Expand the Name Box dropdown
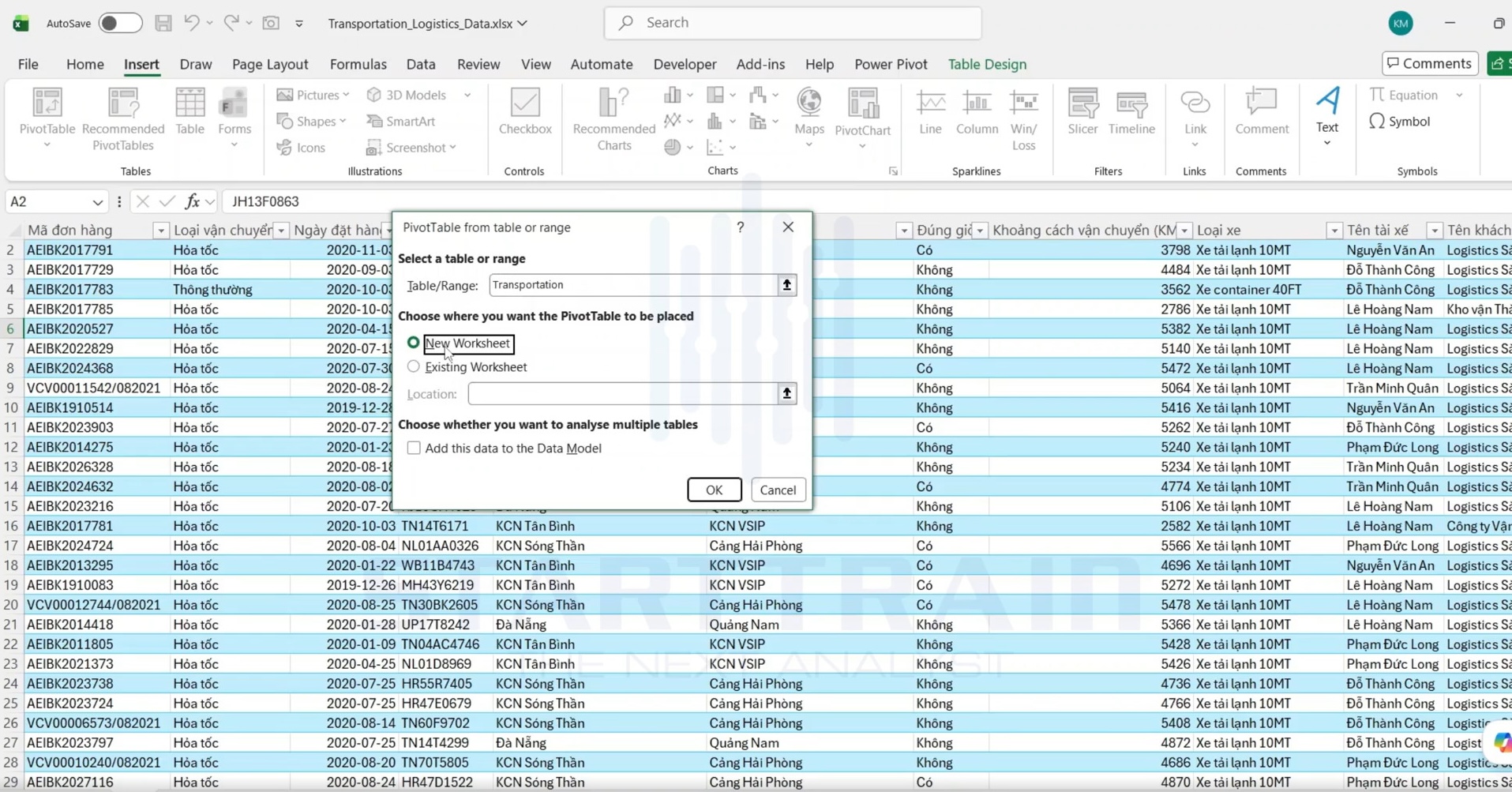This screenshot has width=1512, height=792. click(97, 202)
